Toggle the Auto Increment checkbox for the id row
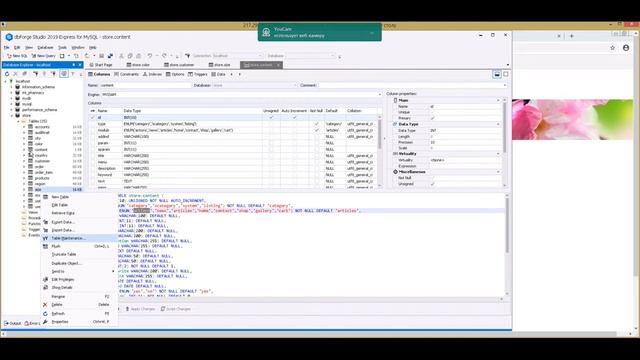640x360 pixels. [294, 118]
